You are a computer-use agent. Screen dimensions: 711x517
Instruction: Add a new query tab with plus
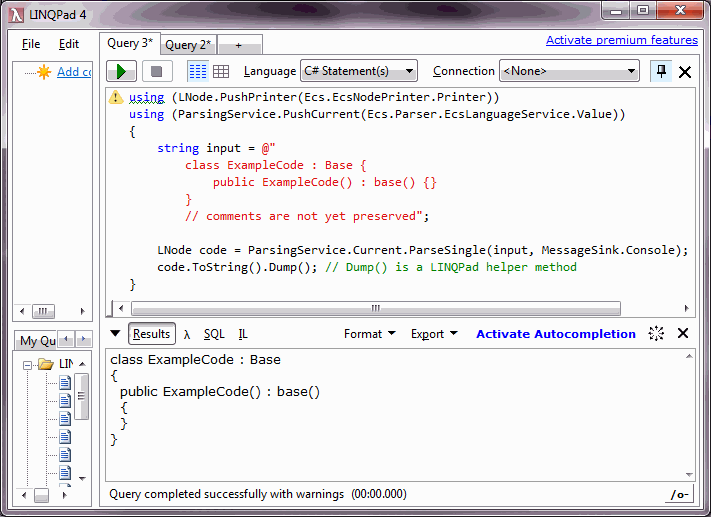pyautogui.click(x=239, y=45)
